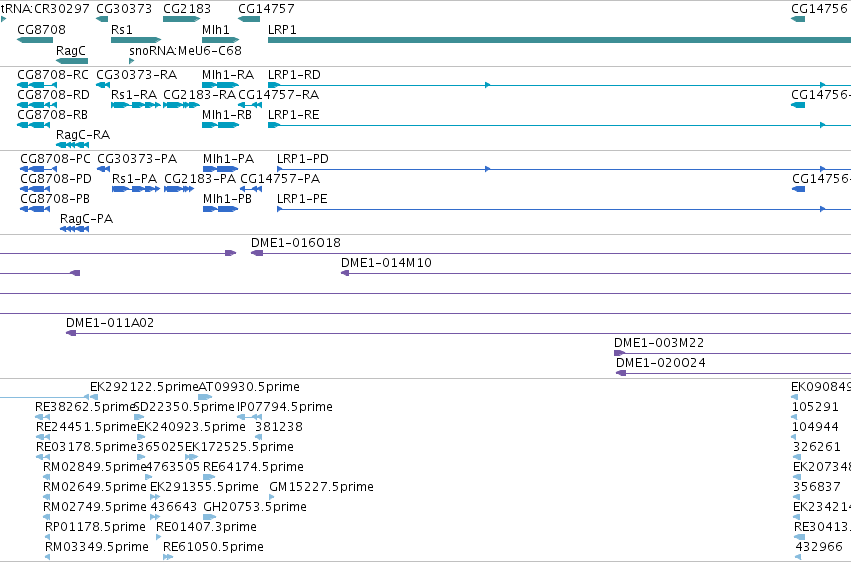This screenshot has height=562, width=851.
Task: Click the Rs1 gene label
Action: point(122,30)
